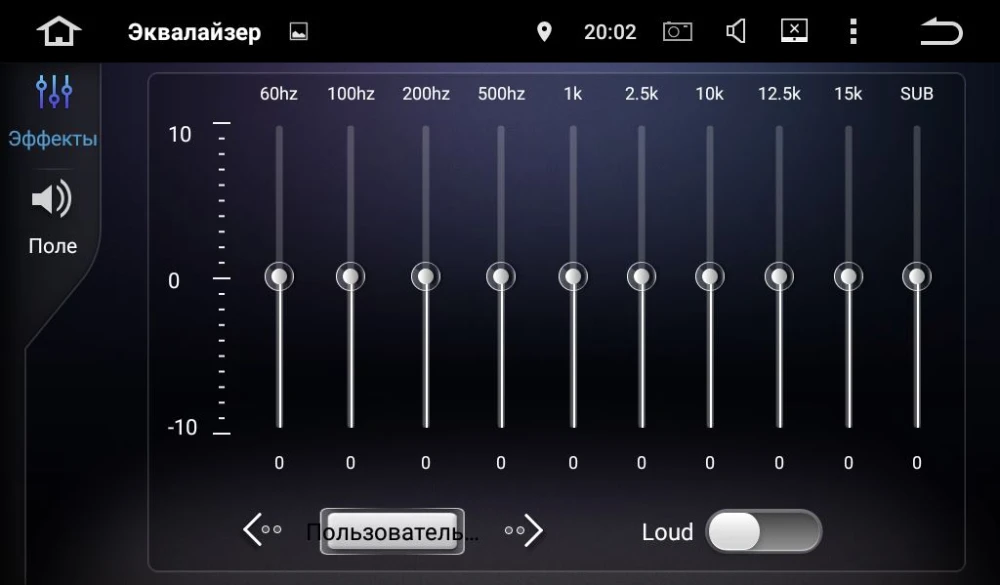Viewport: 1000px width, 585px height.
Task: Click the SUB band slider handle
Action: 917,277
